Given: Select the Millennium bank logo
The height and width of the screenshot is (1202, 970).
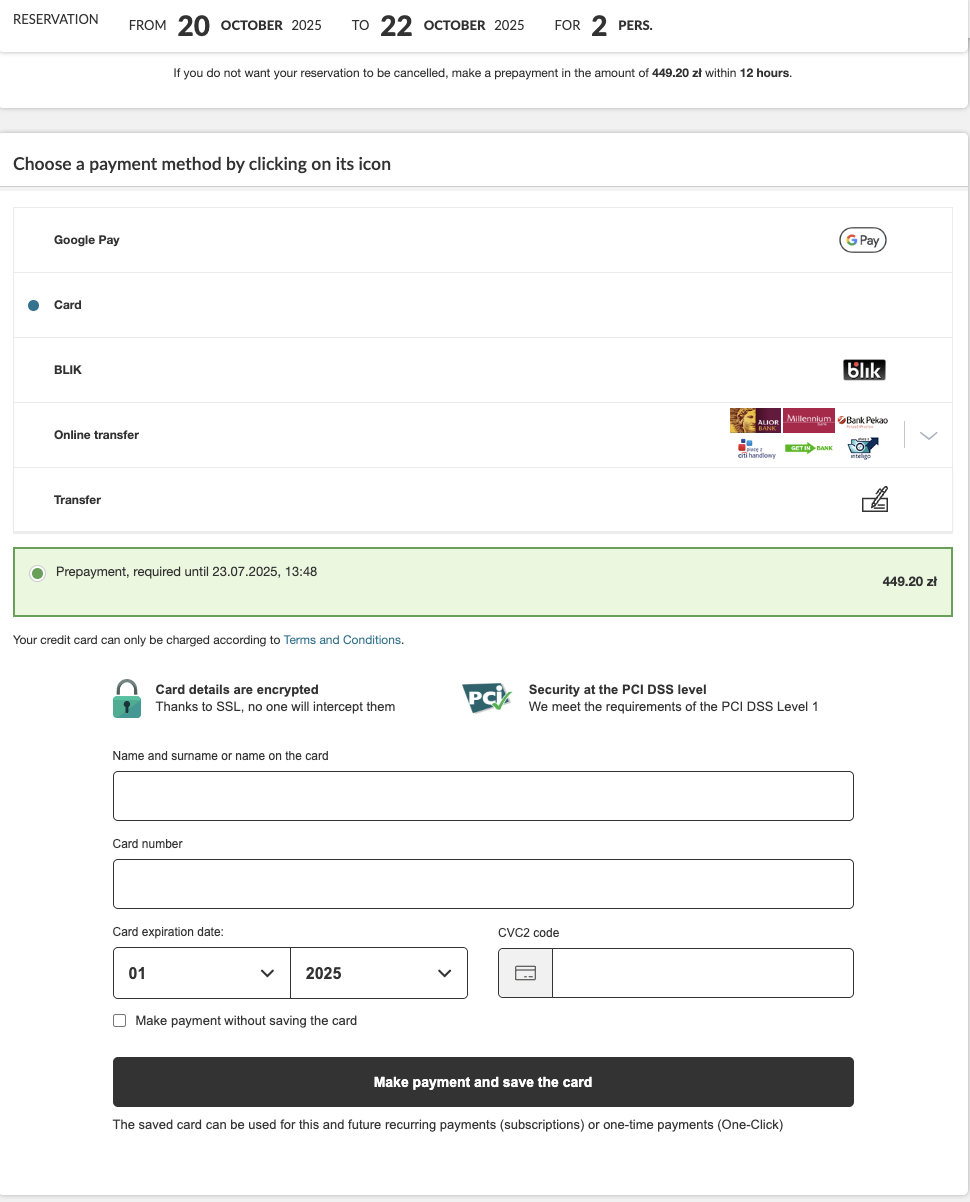Looking at the screenshot, I should click(x=808, y=420).
